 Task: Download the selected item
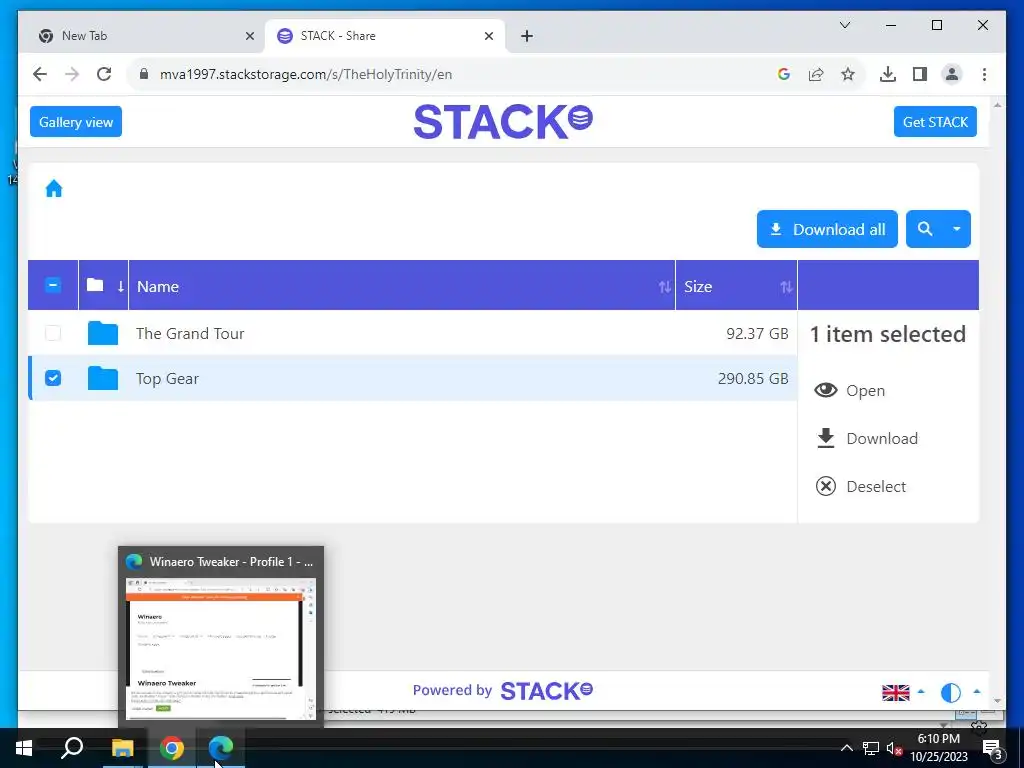click(867, 438)
